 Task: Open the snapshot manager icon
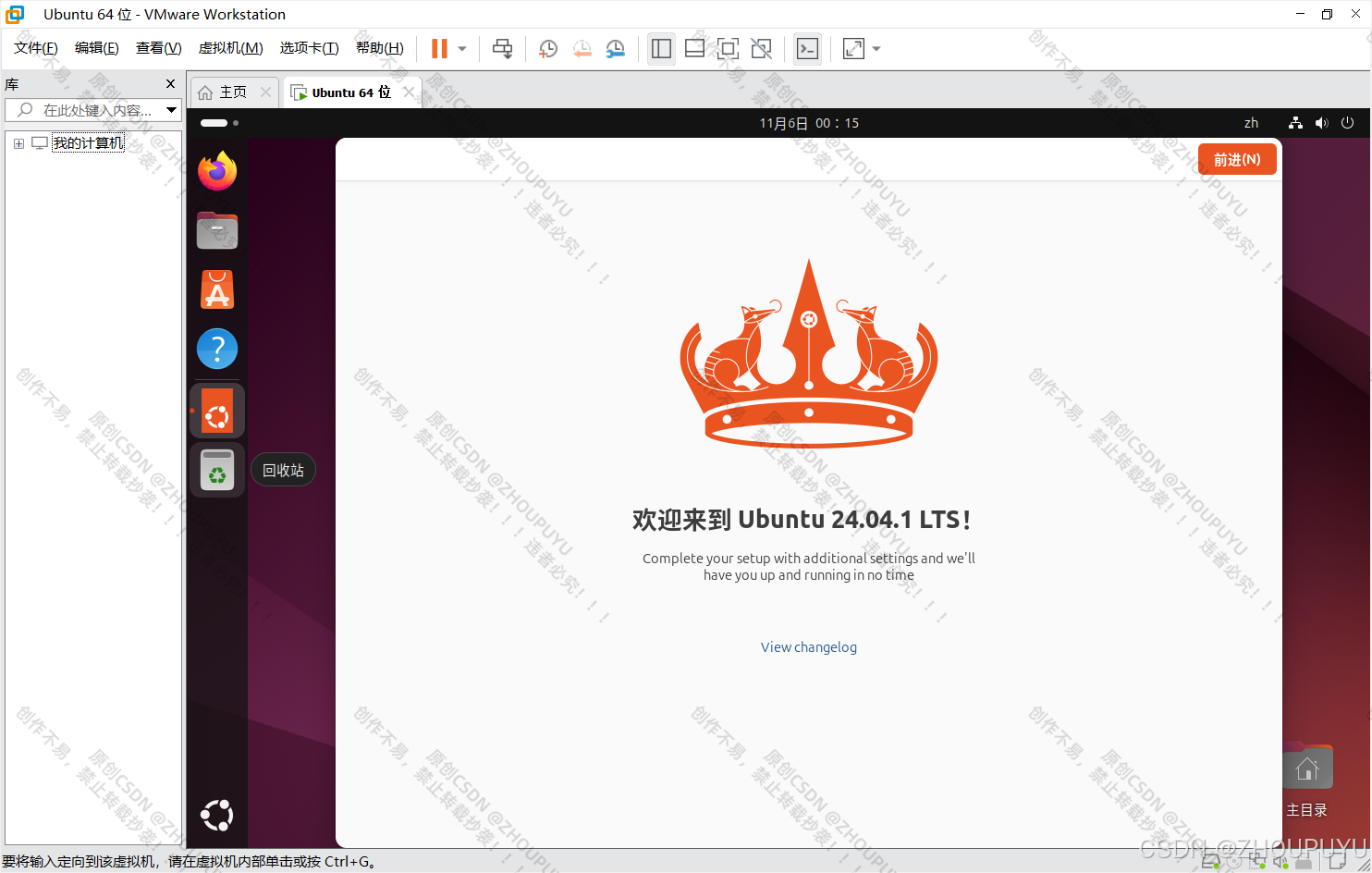[x=615, y=49]
